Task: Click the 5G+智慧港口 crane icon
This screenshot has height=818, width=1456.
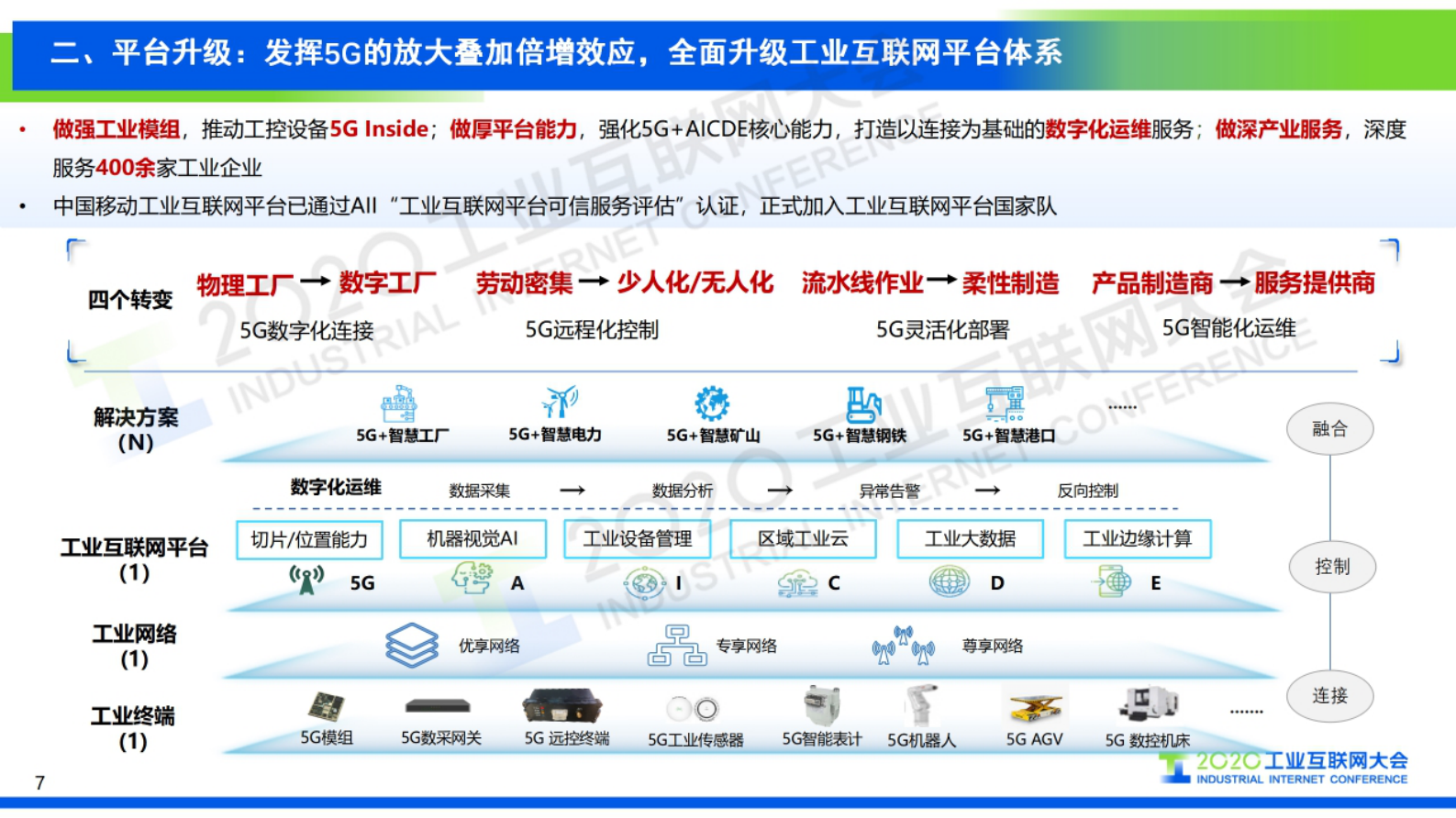Action: coord(1005,404)
